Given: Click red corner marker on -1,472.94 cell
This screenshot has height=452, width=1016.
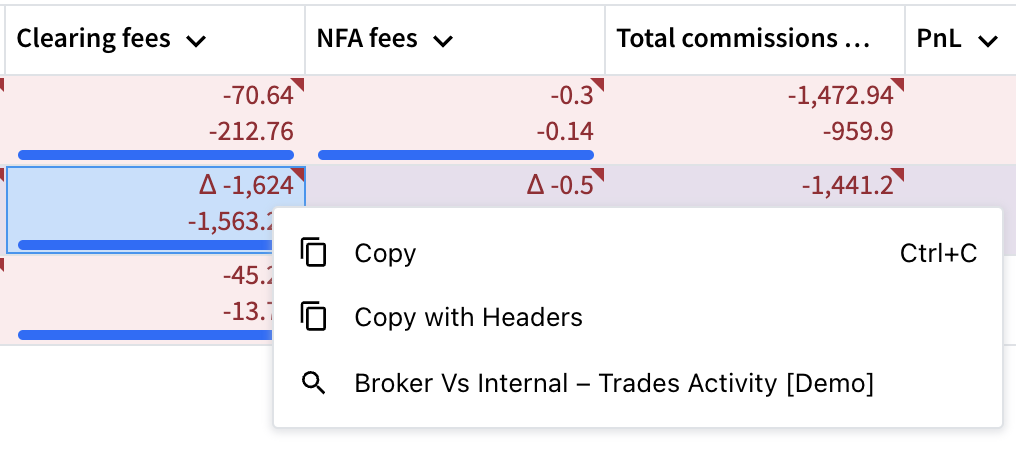Looking at the screenshot, I should [897, 84].
